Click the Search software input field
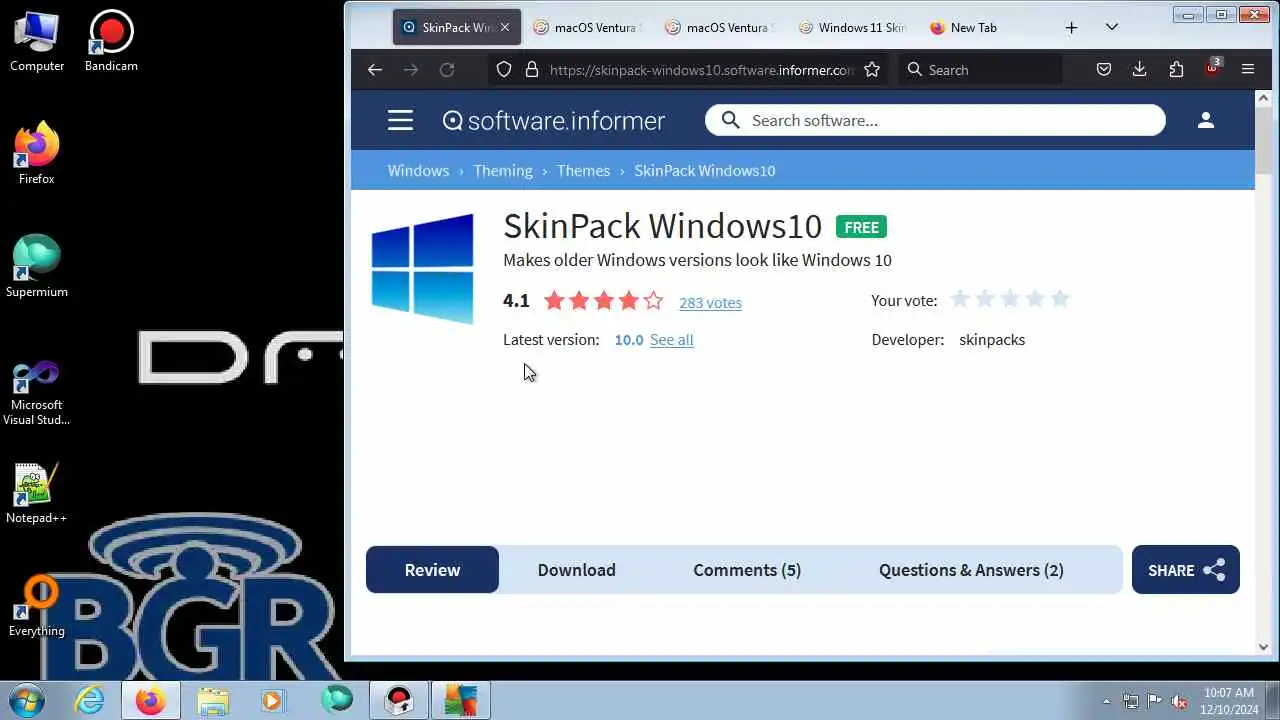 point(935,120)
